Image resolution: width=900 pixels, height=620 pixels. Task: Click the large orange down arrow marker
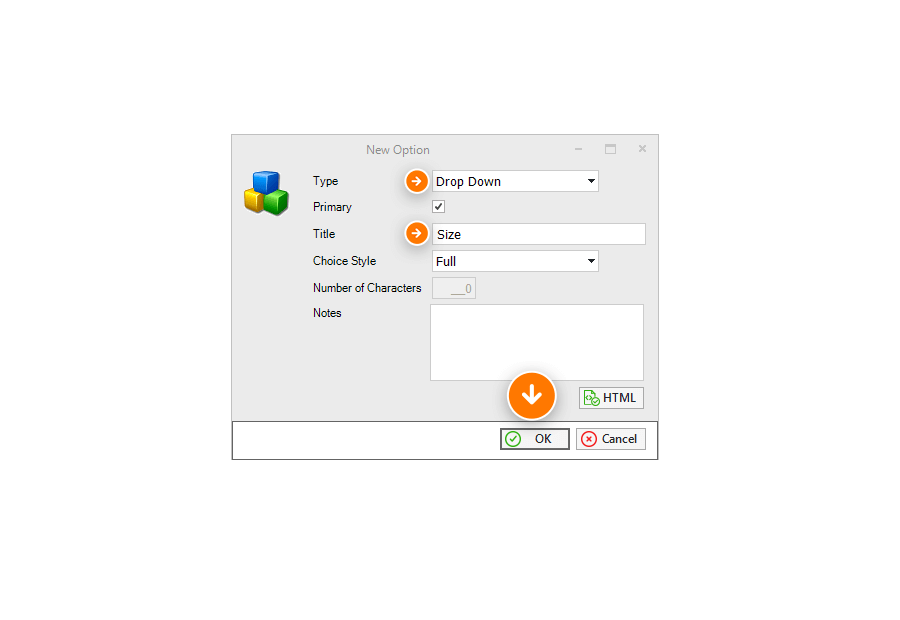click(x=532, y=396)
